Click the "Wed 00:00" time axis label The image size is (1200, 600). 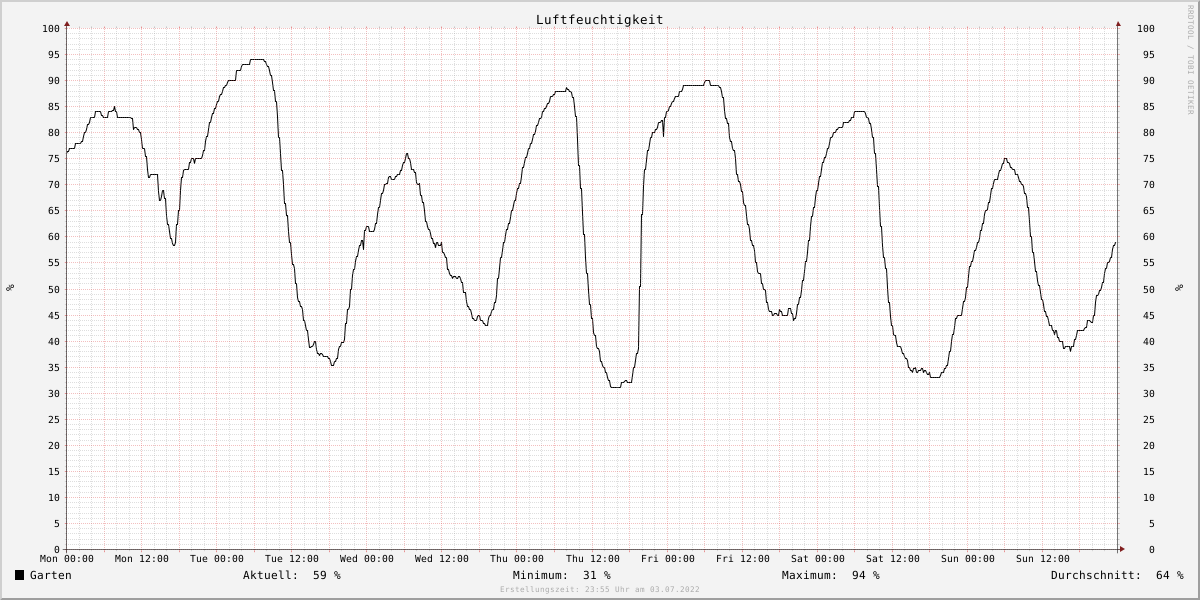pos(367,559)
